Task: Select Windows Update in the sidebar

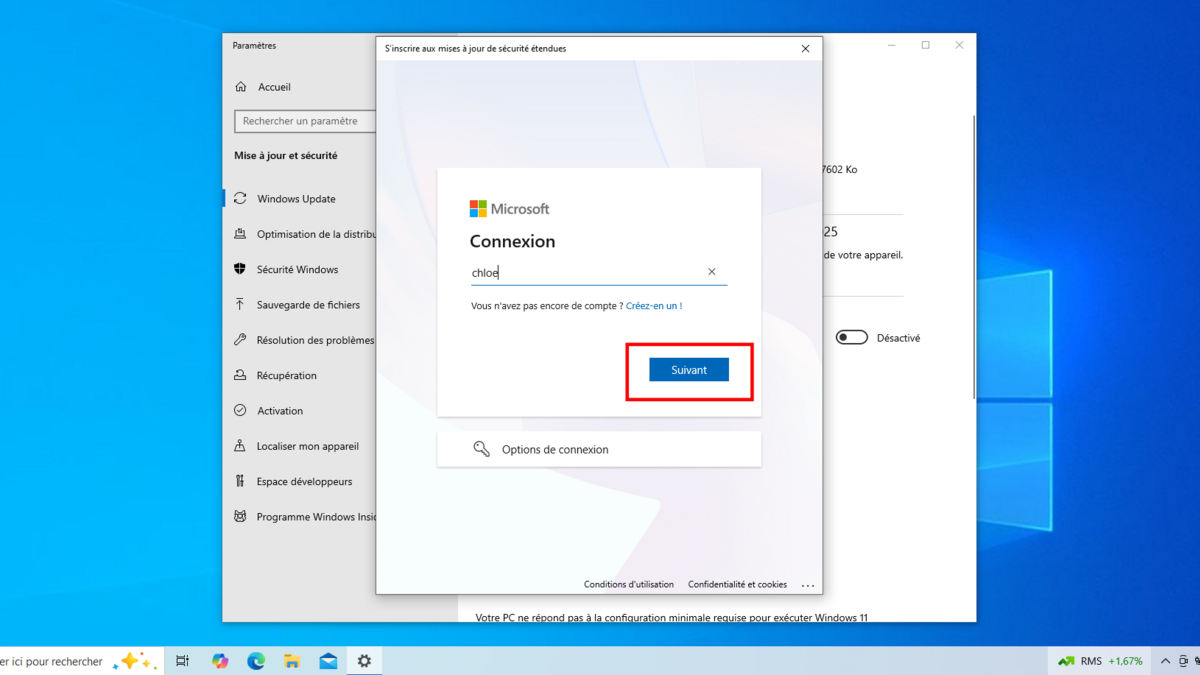Action: pos(296,199)
